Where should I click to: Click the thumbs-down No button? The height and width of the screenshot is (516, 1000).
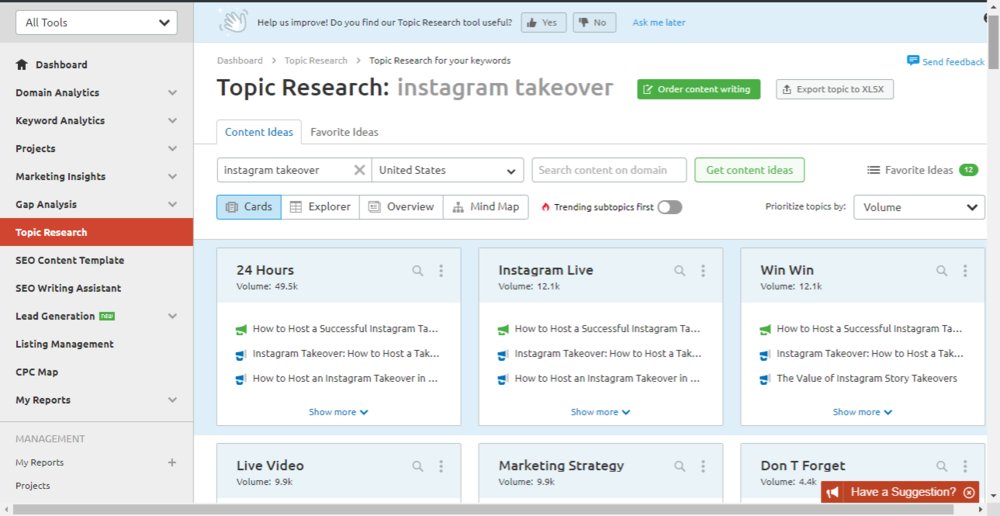coord(594,22)
